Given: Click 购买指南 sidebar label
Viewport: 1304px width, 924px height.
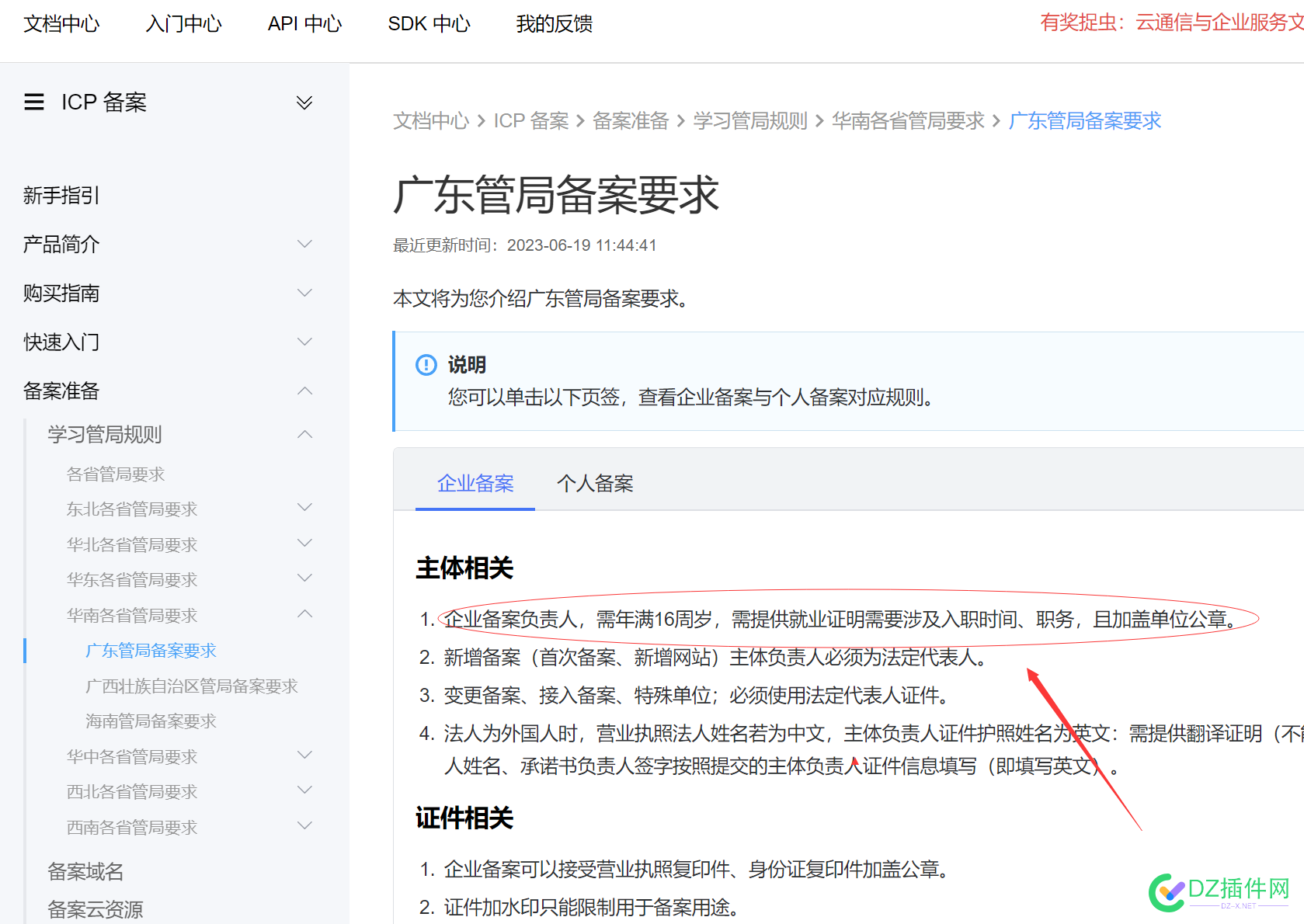Looking at the screenshot, I should click(61, 293).
